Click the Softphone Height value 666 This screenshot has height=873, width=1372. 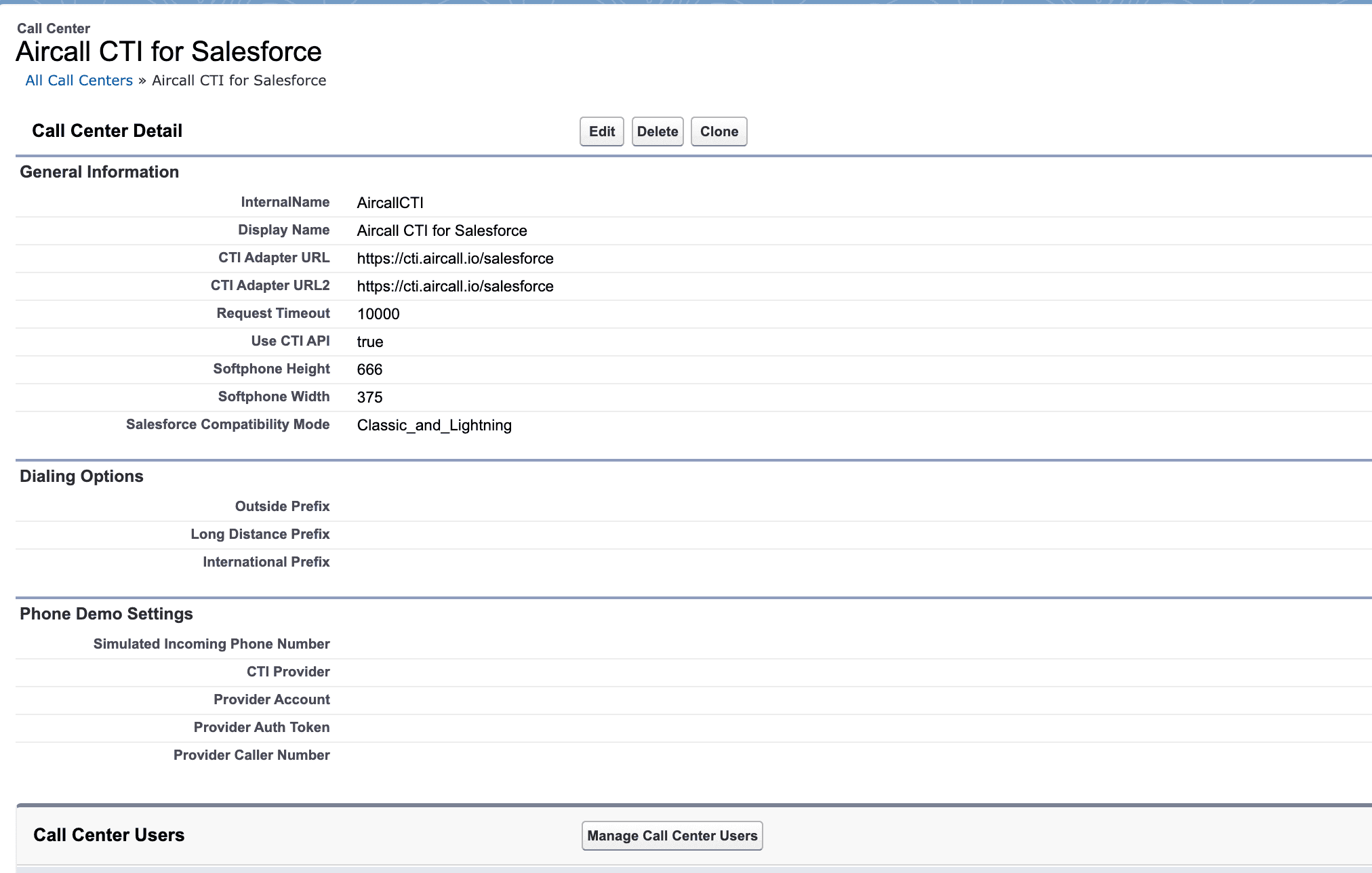coord(369,369)
